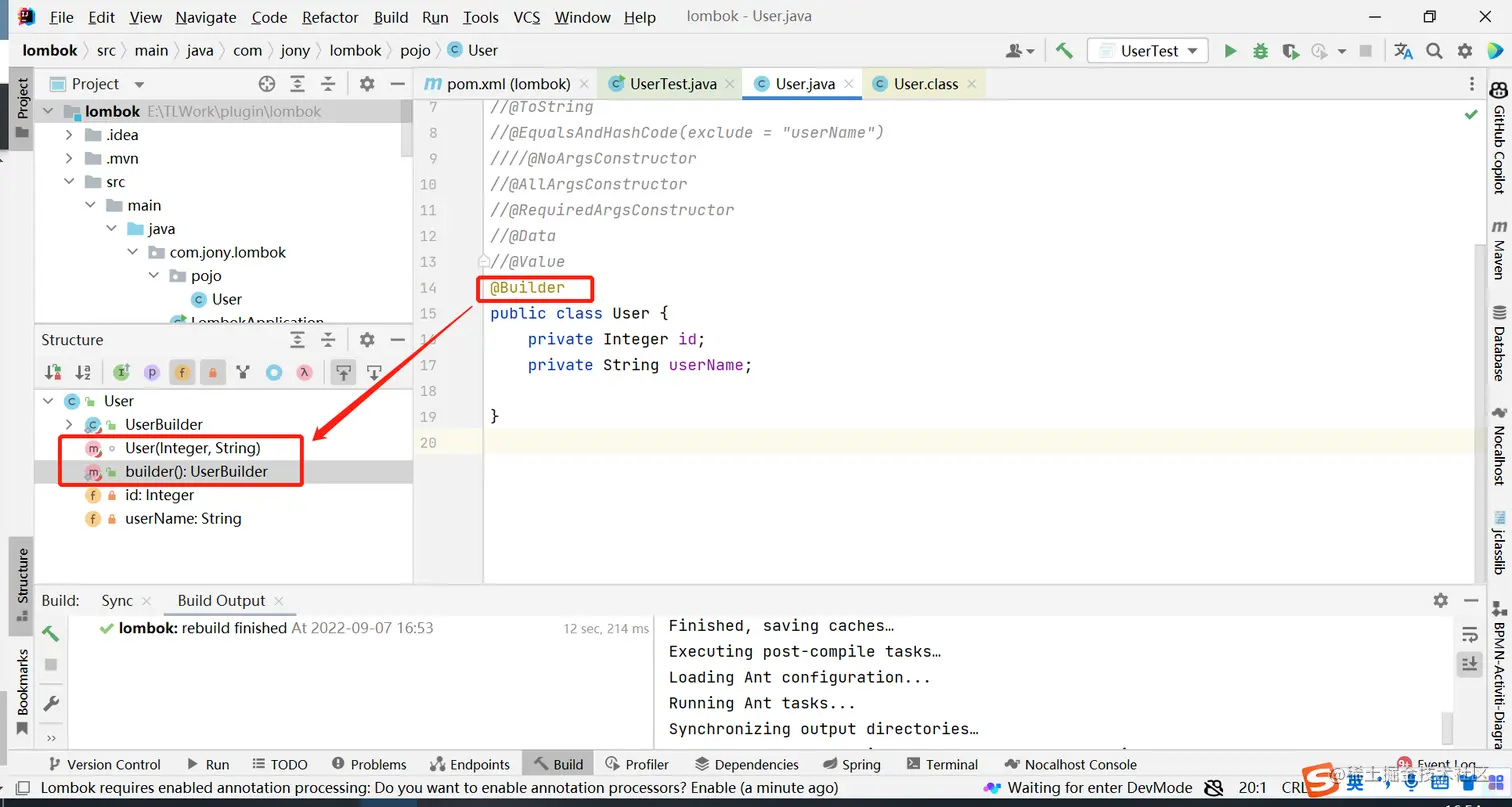Switch to the UserTest.java tab
Image resolution: width=1512 pixels, height=807 pixels.
click(672, 84)
